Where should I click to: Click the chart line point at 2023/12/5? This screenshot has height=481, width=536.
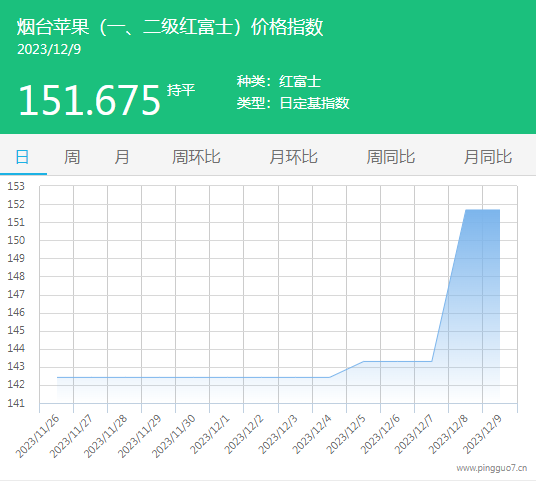coord(363,361)
